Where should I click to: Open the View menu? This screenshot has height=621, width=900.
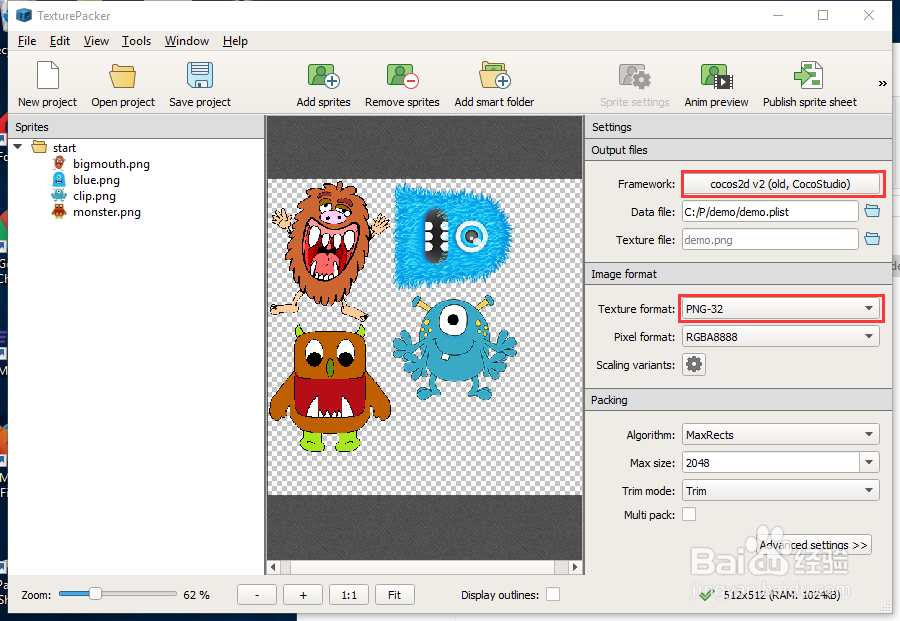click(x=96, y=41)
